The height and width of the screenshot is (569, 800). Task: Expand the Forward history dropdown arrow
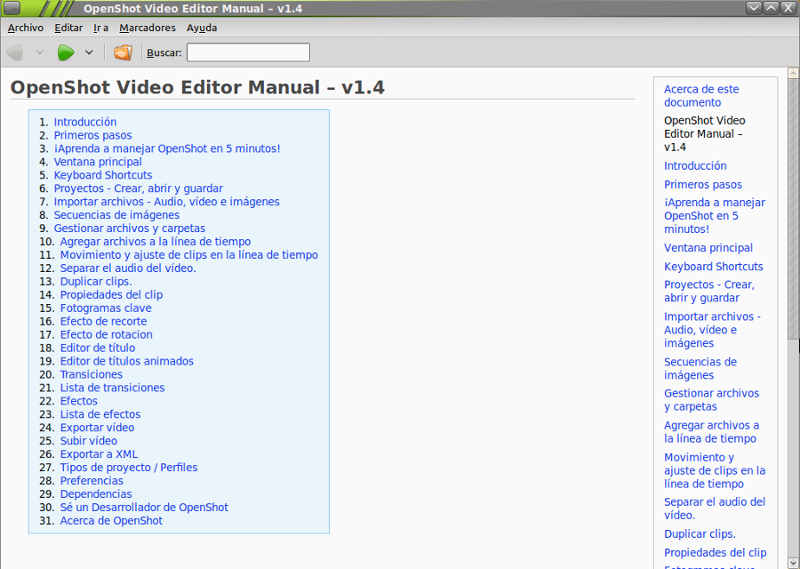pyautogui.click(x=89, y=52)
